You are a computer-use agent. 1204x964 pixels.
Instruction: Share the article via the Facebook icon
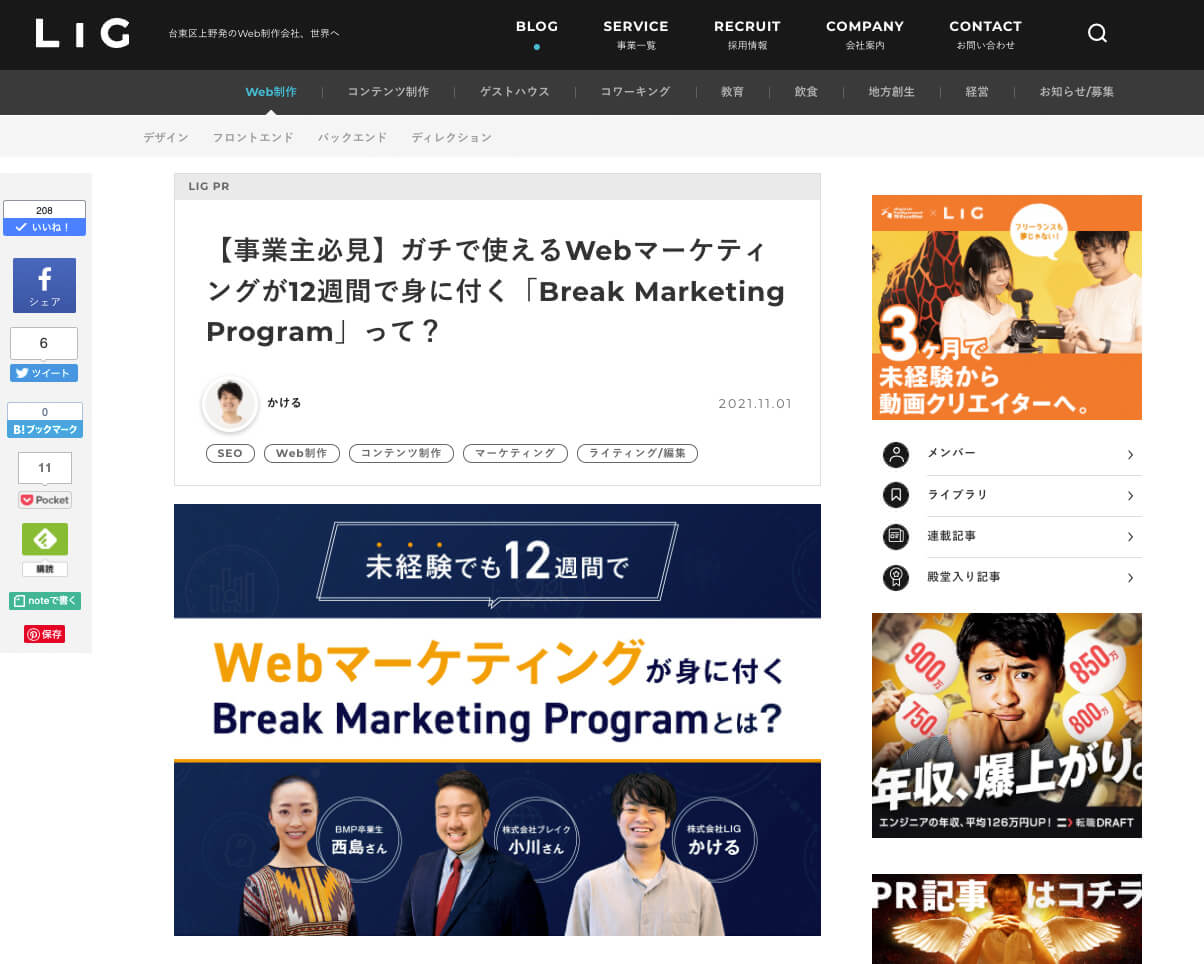point(44,285)
